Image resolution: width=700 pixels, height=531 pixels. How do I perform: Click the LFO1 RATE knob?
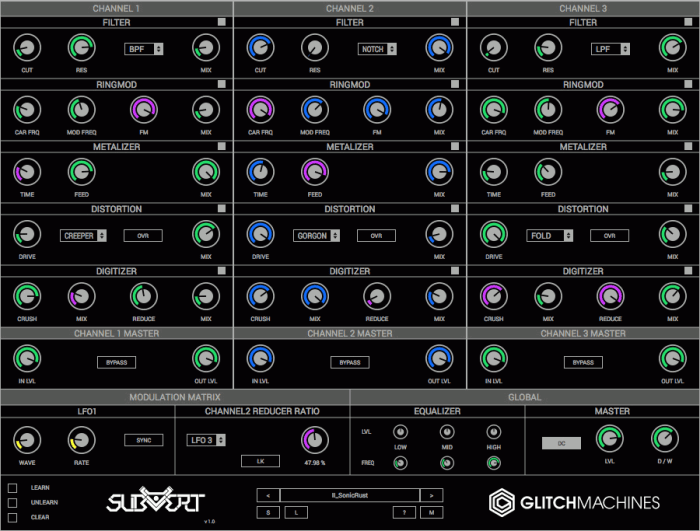coord(82,440)
